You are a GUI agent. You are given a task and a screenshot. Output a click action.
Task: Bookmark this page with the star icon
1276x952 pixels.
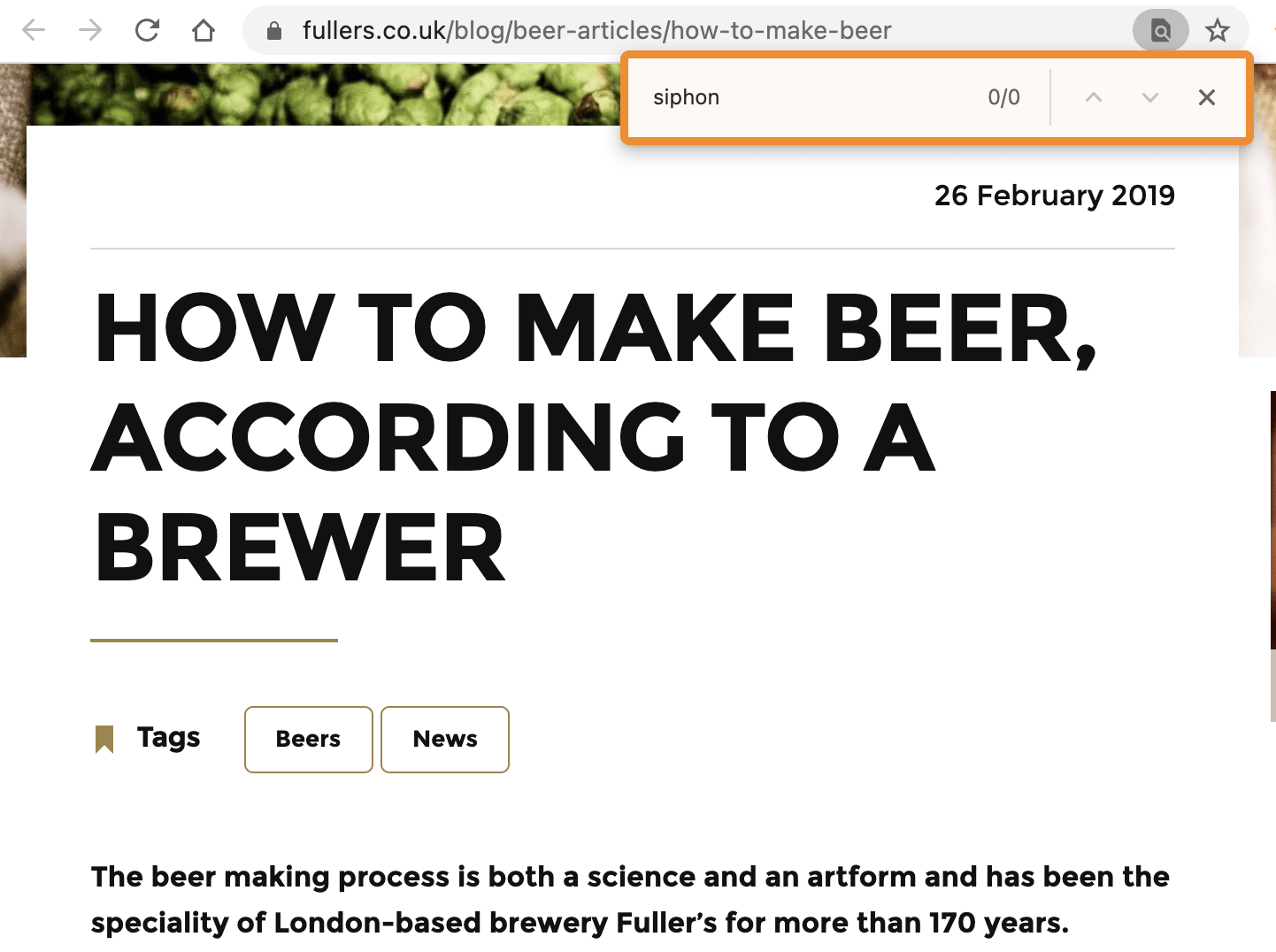coord(1218,31)
